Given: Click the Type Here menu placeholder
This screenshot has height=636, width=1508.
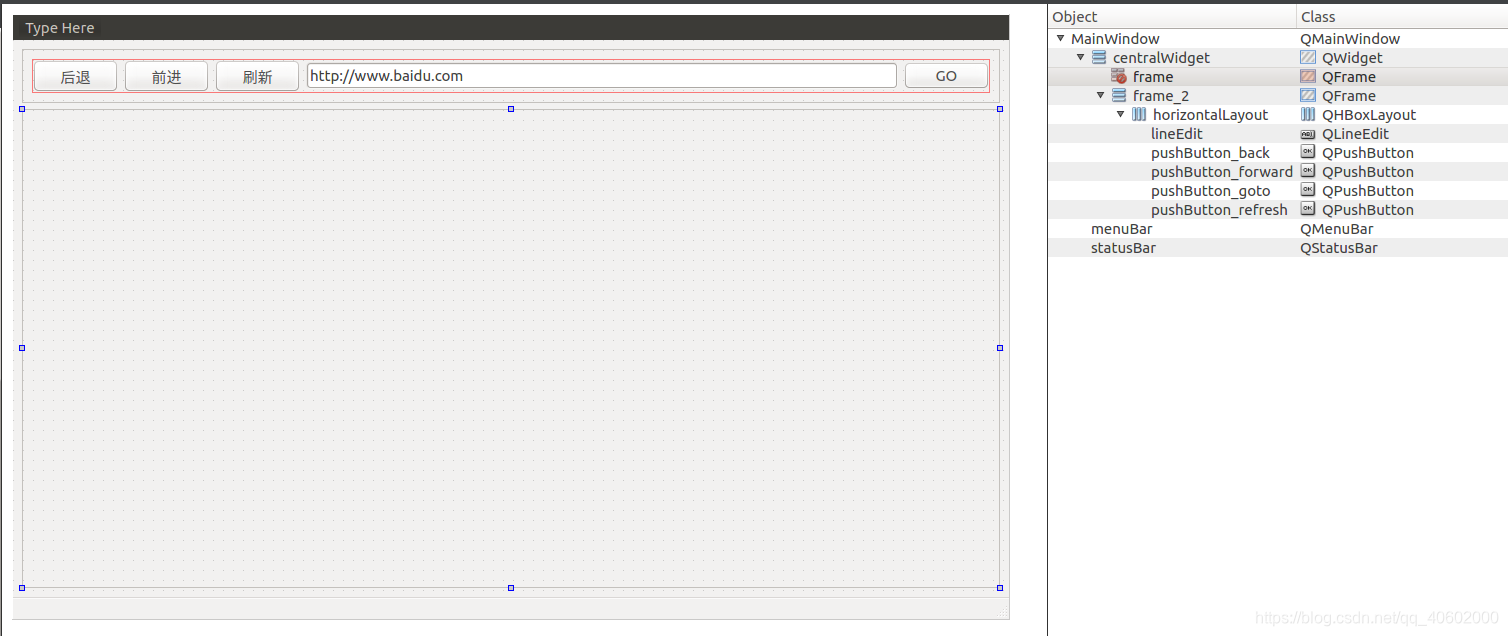Looking at the screenshot, I should click(x=59, y=27).
